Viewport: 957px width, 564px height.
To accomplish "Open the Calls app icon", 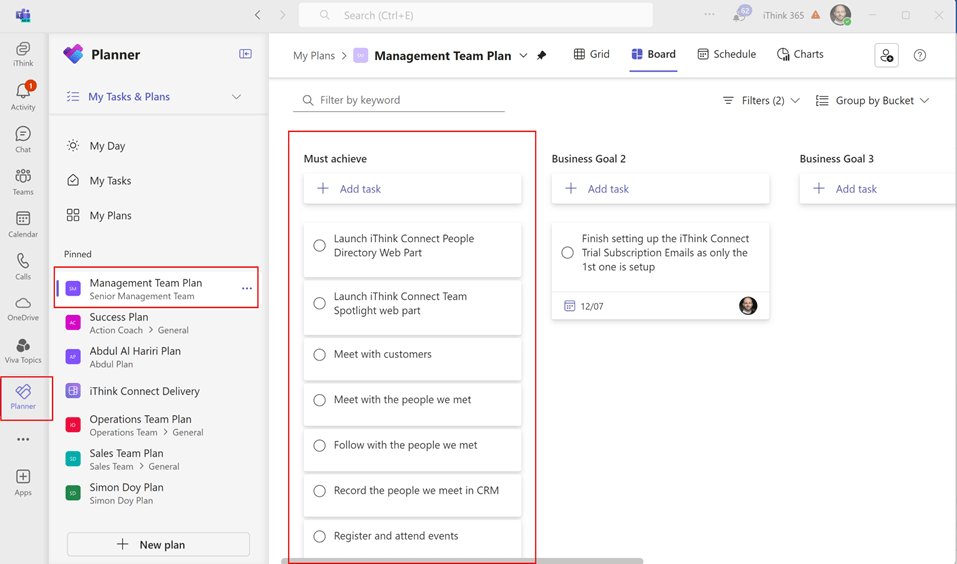I will (x=23, y=266).
